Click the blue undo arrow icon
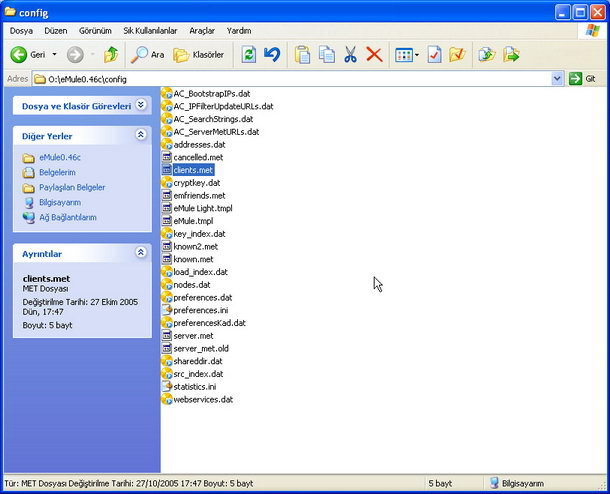This screenshot has width=610, height=494. [x=272, y=55]
